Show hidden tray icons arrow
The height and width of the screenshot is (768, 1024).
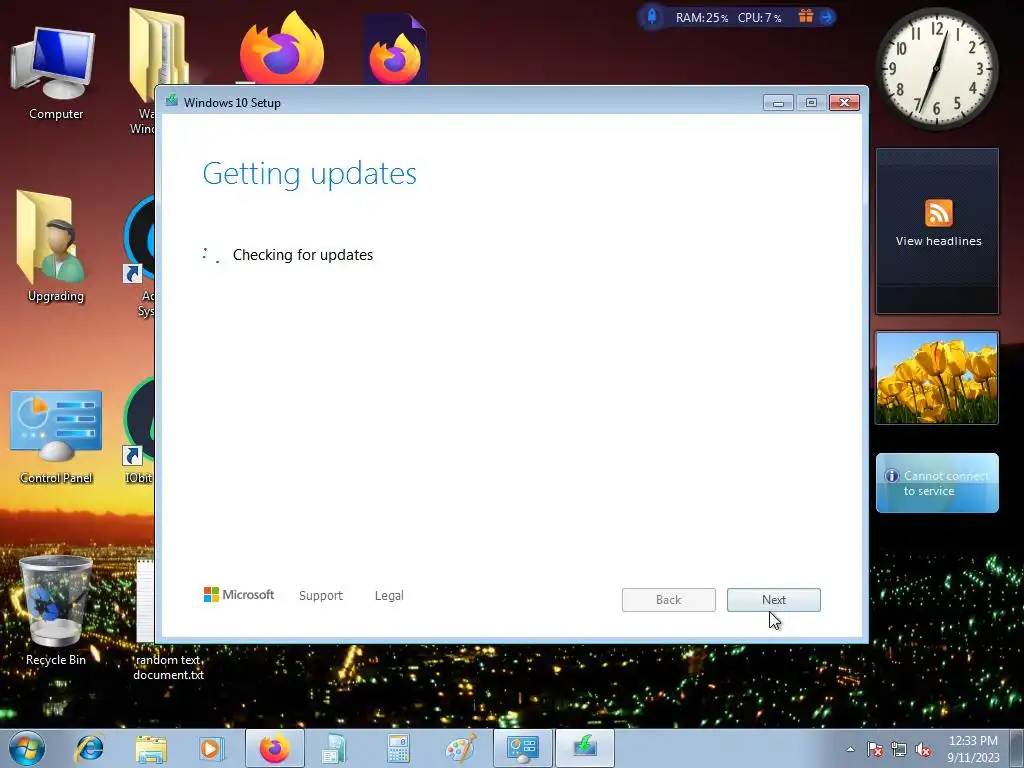point(850,749)
